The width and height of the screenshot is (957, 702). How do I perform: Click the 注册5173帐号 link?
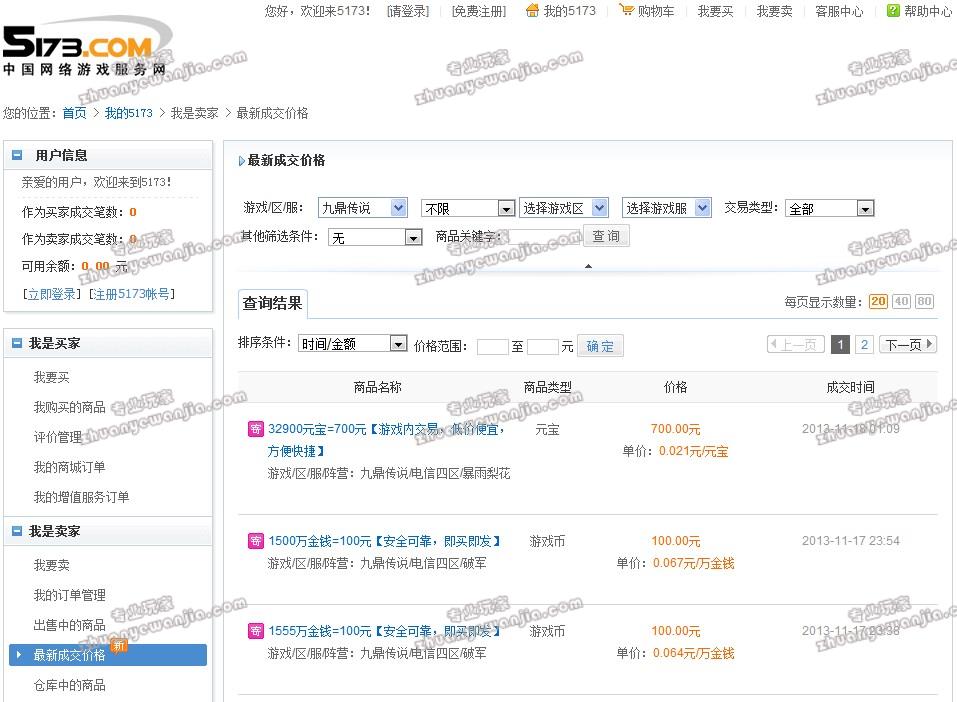(x=132, y=294)
